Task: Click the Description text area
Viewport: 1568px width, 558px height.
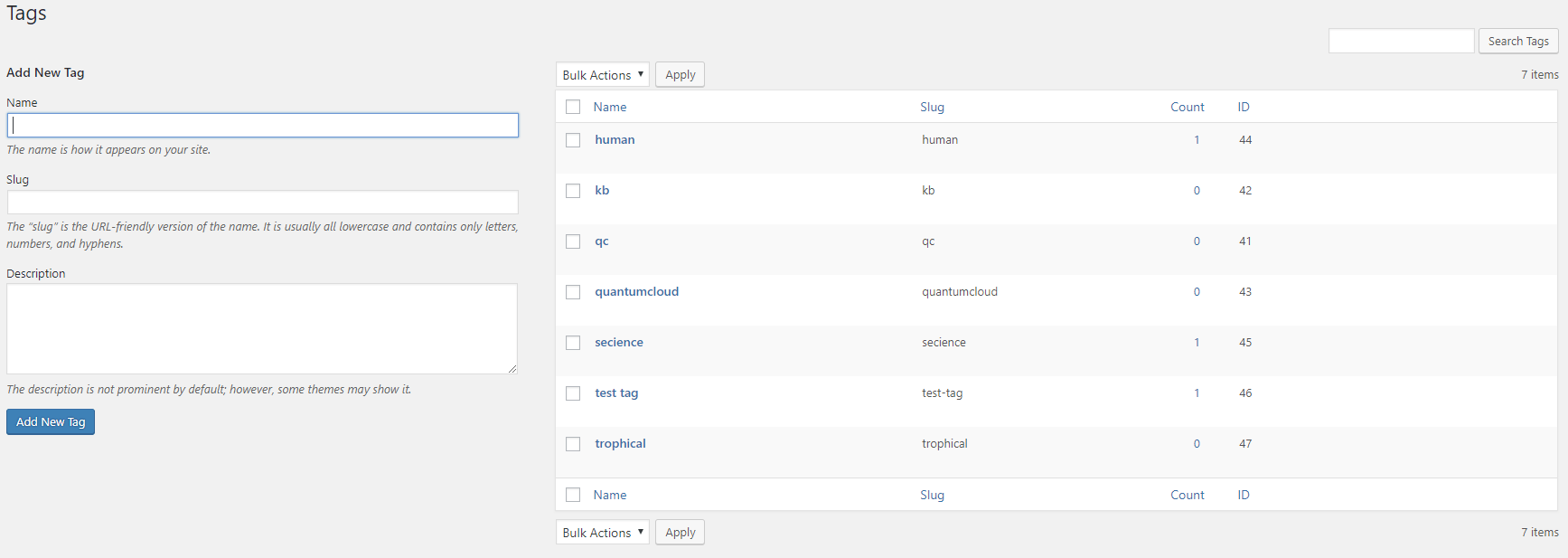Action: pos(262,329)
